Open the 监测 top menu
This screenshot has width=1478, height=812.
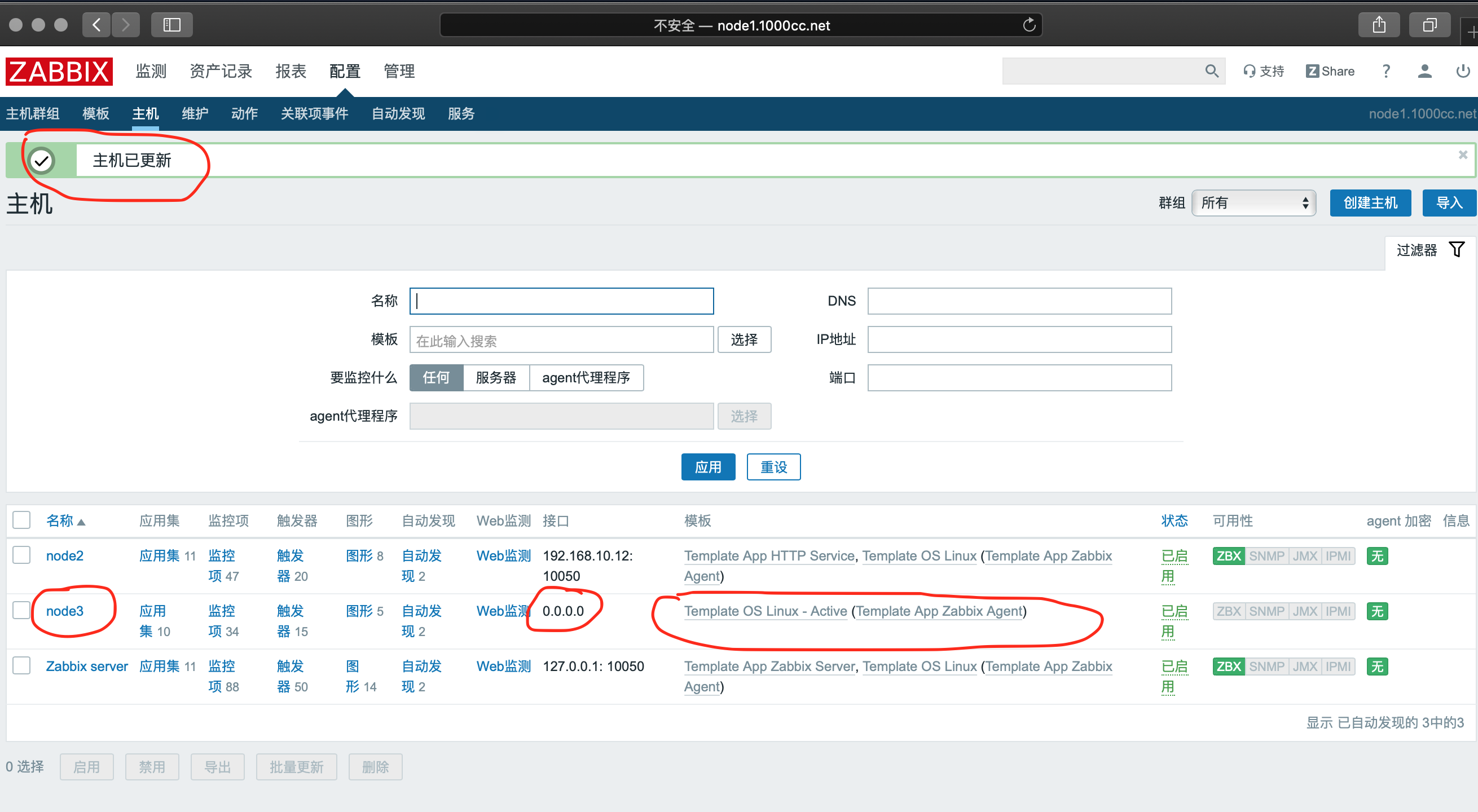pyautogui.click(x=151, y=71)
